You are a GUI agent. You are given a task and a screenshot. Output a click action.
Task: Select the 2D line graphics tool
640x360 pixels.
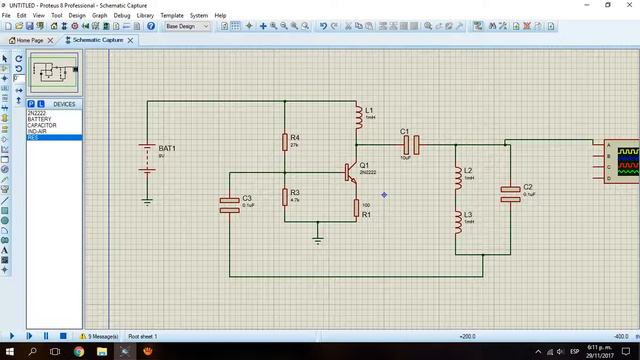5,201
